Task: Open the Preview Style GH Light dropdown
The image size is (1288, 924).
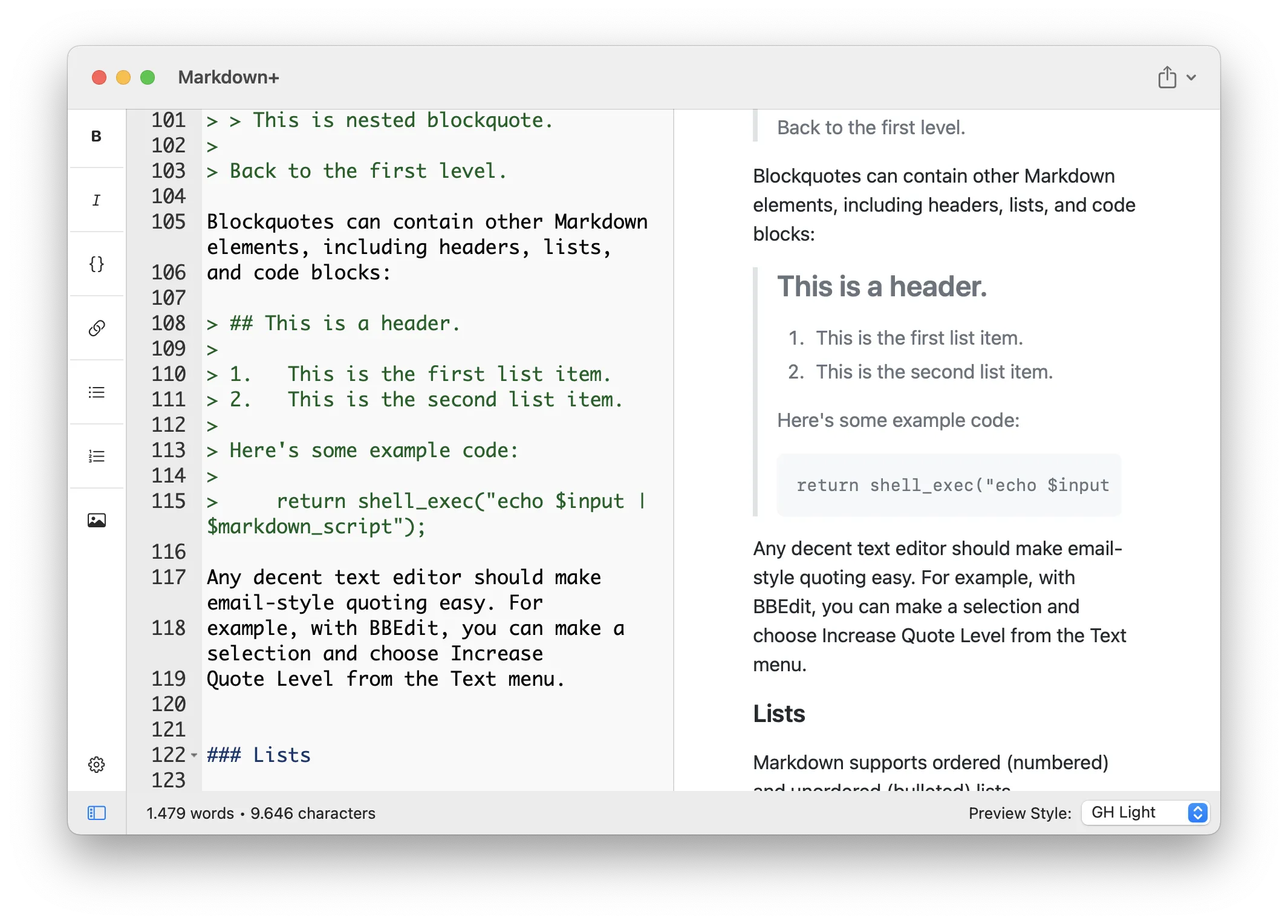Action: 1147,813
